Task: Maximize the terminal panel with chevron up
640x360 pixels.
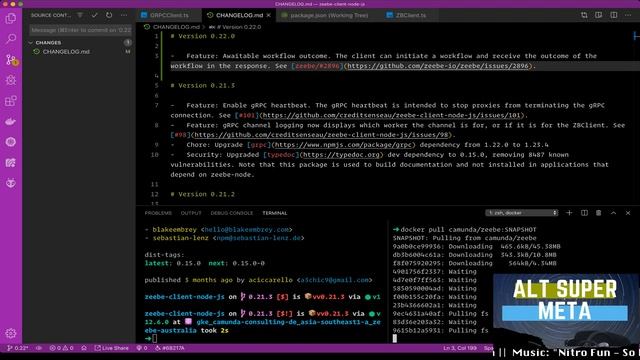Action: pyautogui.click(x=613, y=213)
